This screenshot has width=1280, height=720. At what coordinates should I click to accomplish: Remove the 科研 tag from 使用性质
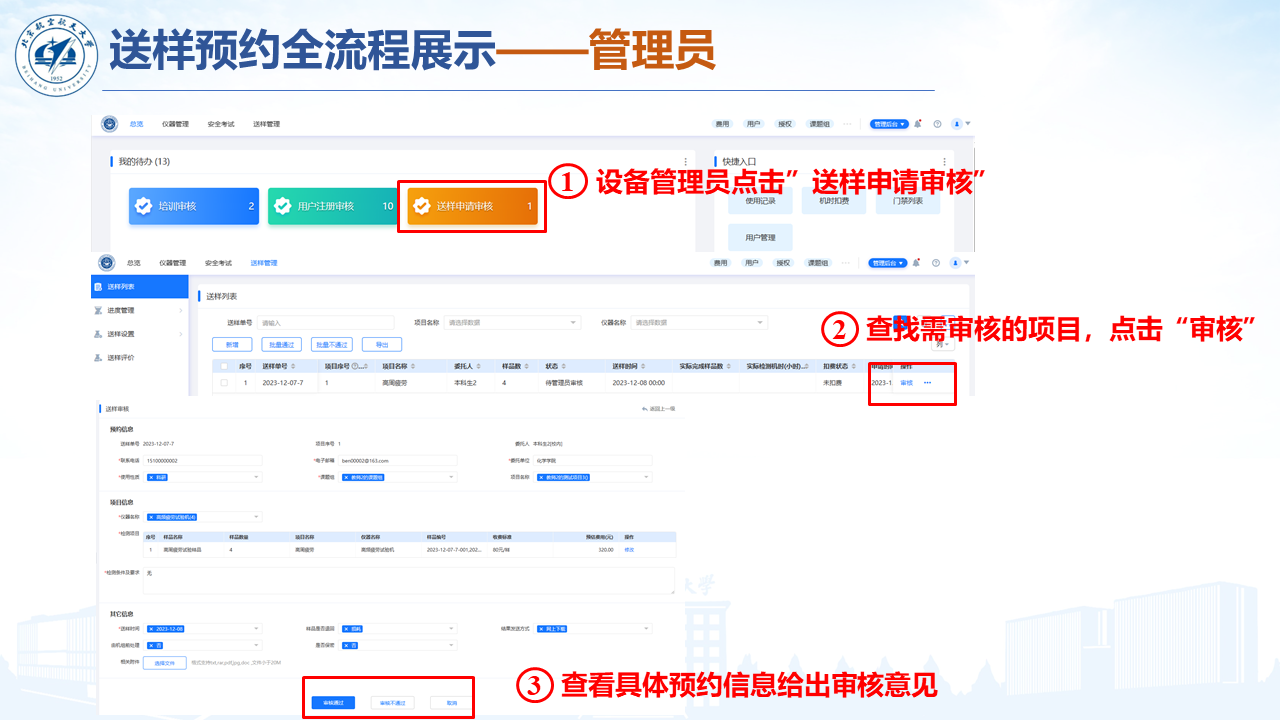click(151, 477)
